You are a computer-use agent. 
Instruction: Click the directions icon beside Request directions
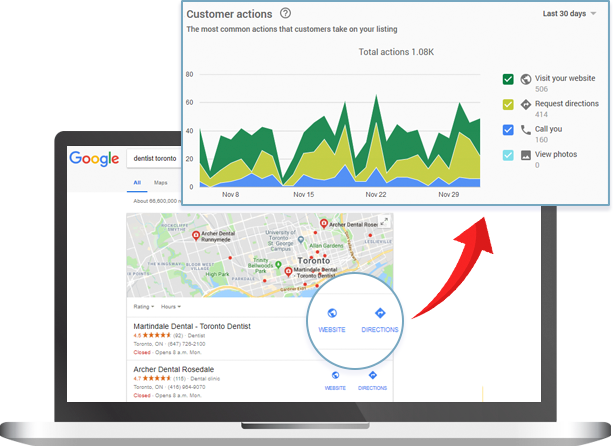pos(526,104)
